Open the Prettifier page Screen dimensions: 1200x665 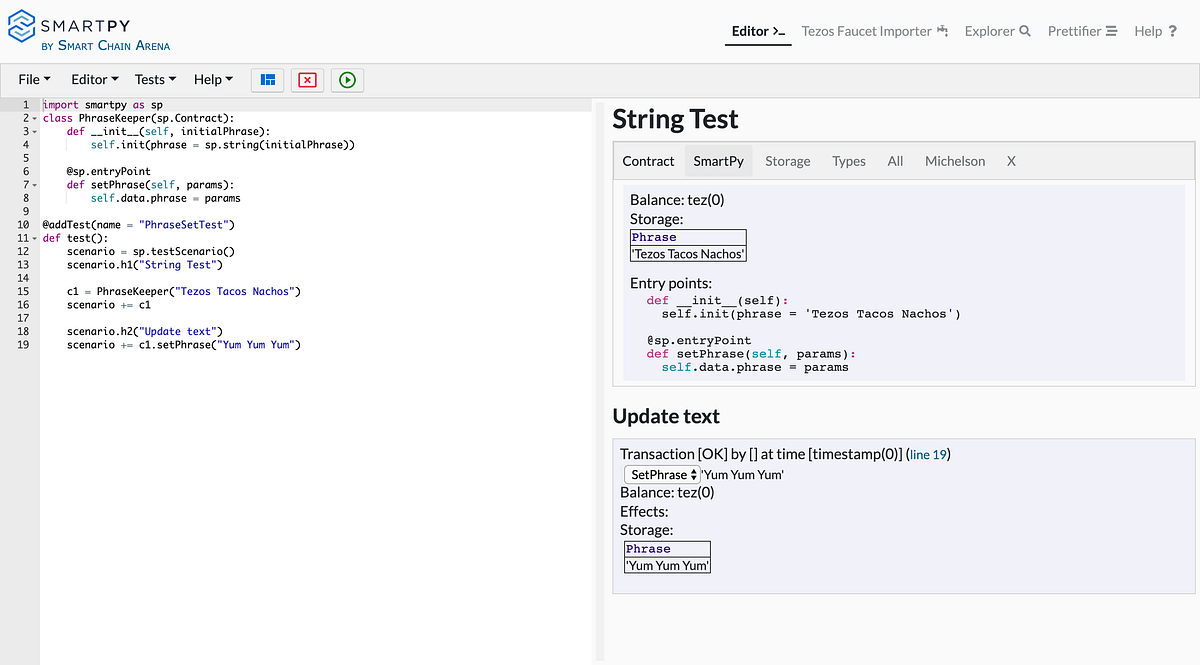1081,31
